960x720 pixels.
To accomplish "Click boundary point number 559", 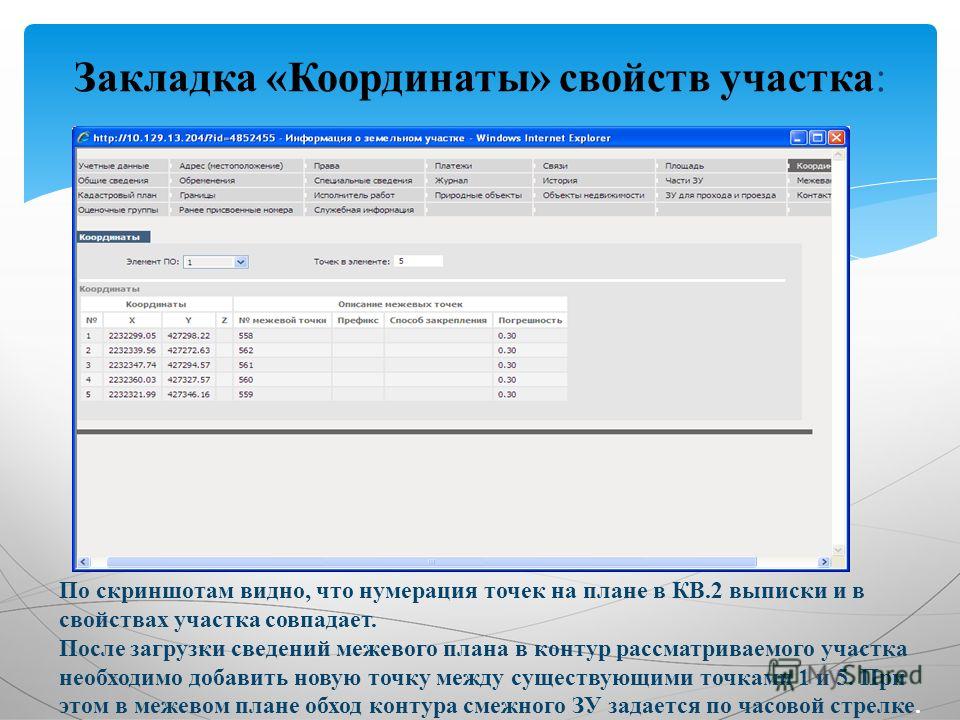I will [x=246, y=395].
